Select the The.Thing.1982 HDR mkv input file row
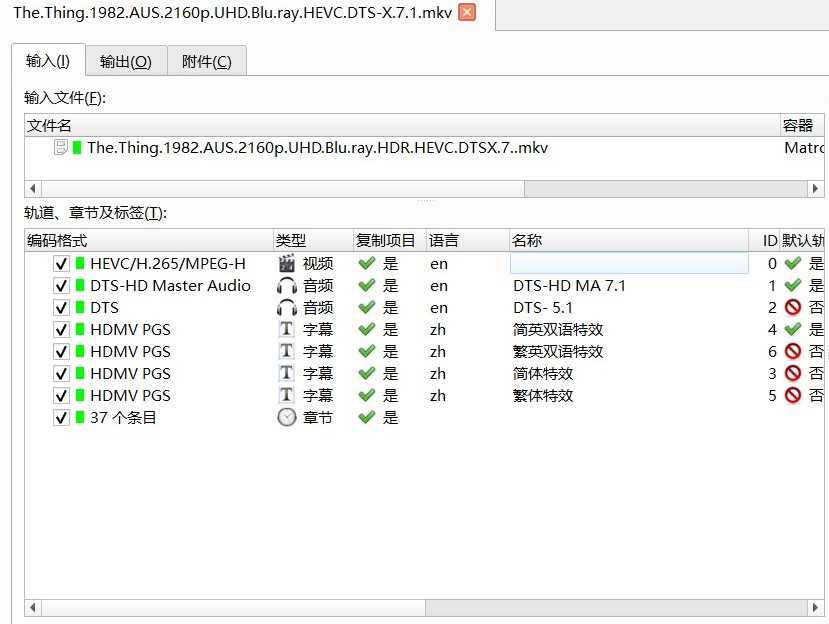This screenshot has height=624, width=829. click(424, 148)
